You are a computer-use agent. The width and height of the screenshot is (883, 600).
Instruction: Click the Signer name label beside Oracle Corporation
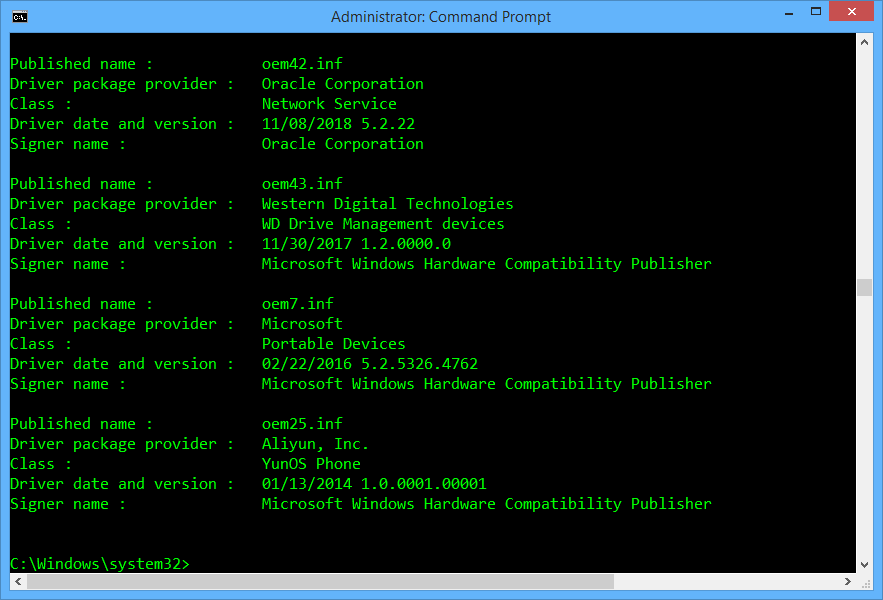click(x=68, y=144)
